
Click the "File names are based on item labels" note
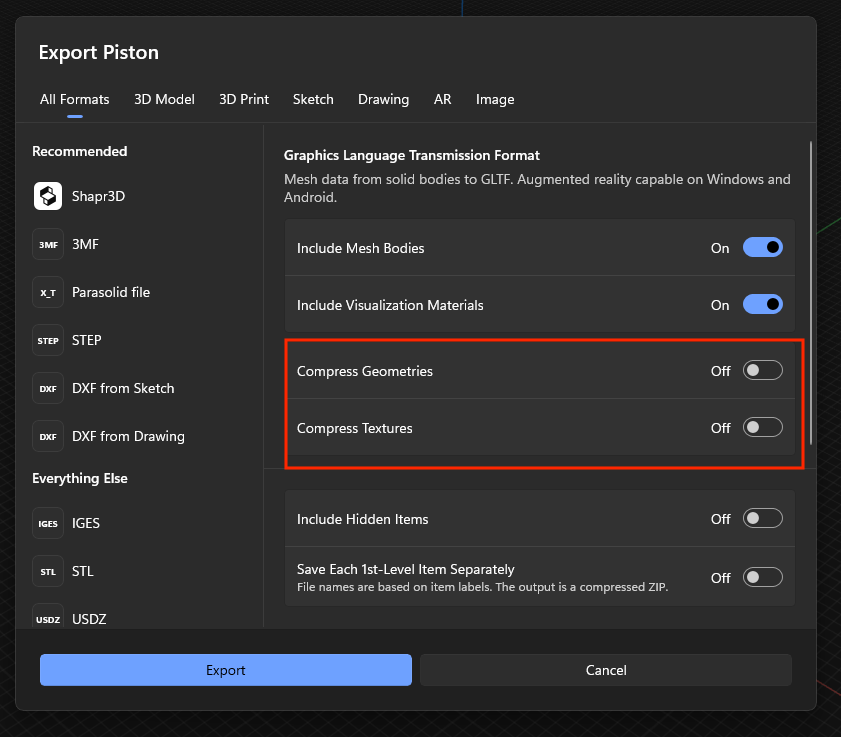click(482, 587)
